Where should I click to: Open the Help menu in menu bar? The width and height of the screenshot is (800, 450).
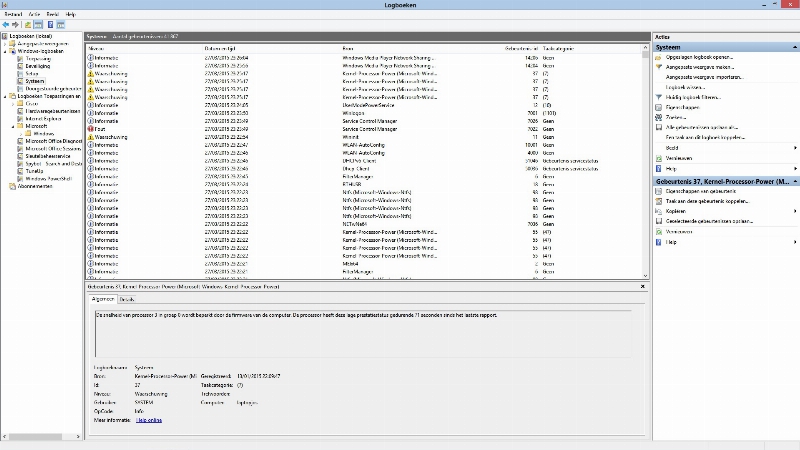click(71, 14)
